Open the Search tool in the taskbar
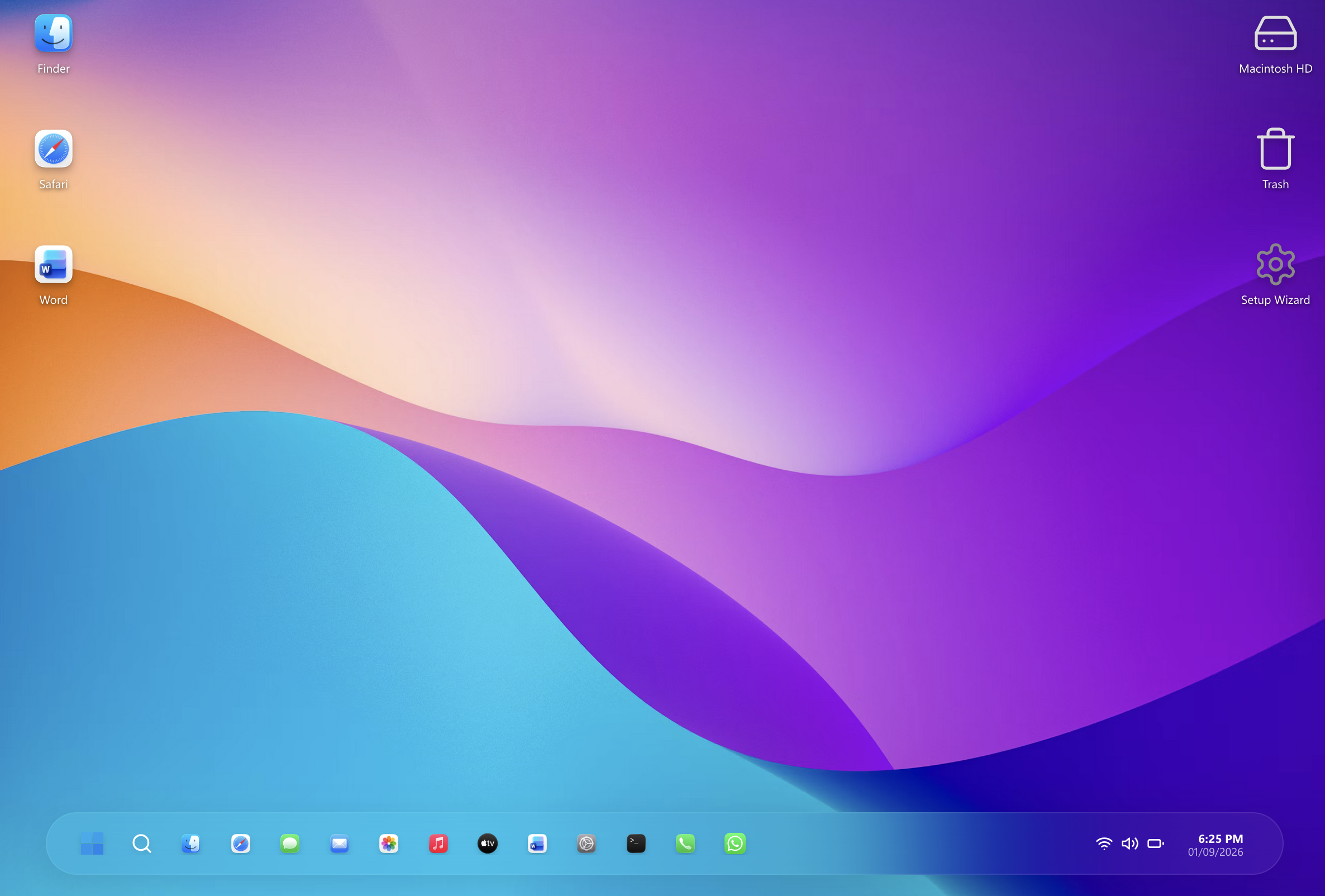The width and height of the screenshot is (1325, 896). (142, 844)
